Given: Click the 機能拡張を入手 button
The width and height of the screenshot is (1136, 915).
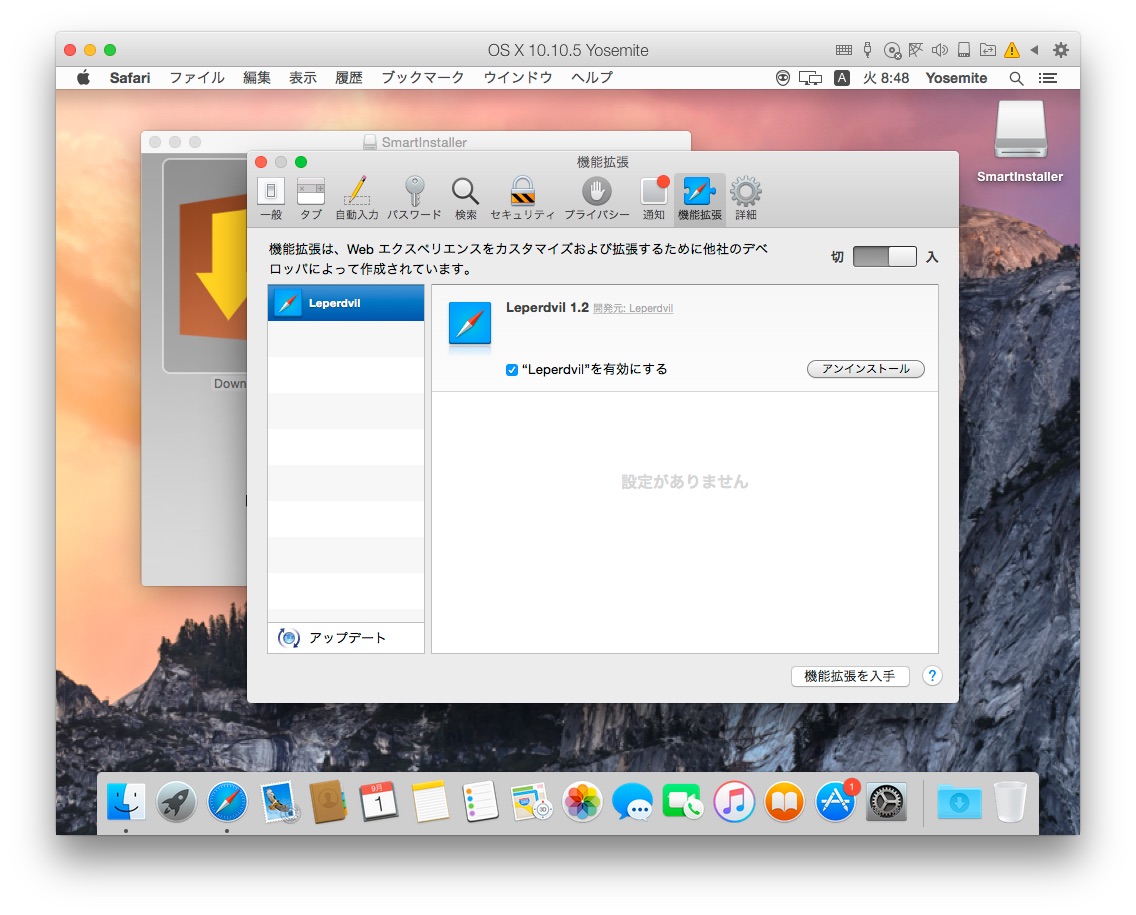Looking at the screenshot, I should pos(850,676).
